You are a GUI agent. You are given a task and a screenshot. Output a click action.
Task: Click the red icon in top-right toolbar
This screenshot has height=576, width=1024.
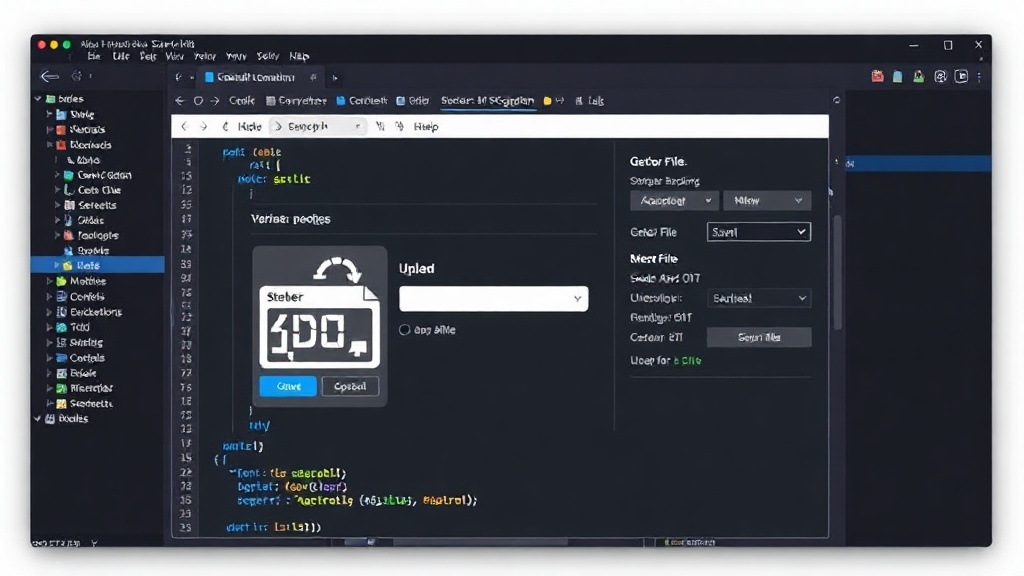(x=877, y=76)
